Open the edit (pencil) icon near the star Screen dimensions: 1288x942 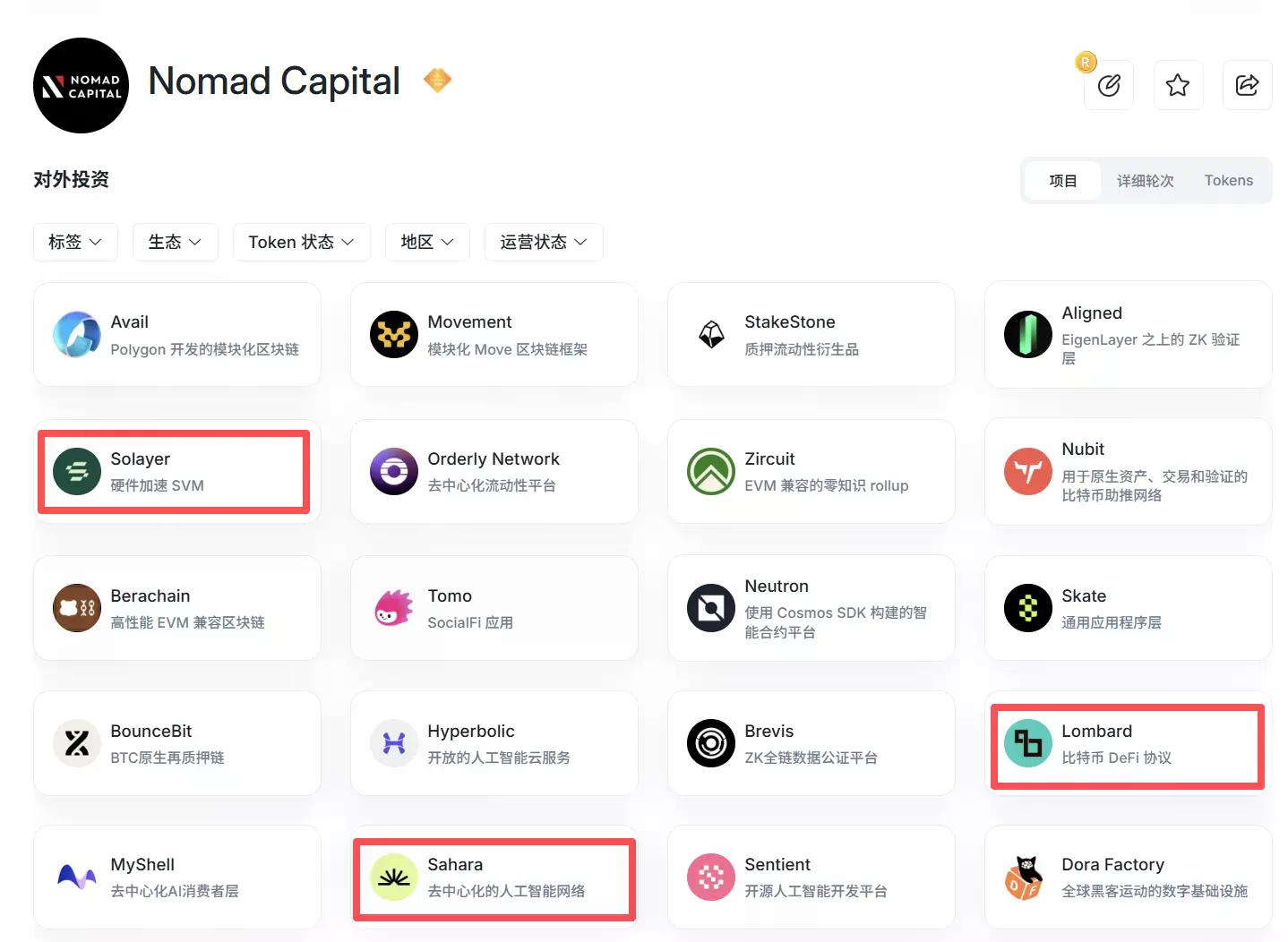click(x=1109, y=85)
